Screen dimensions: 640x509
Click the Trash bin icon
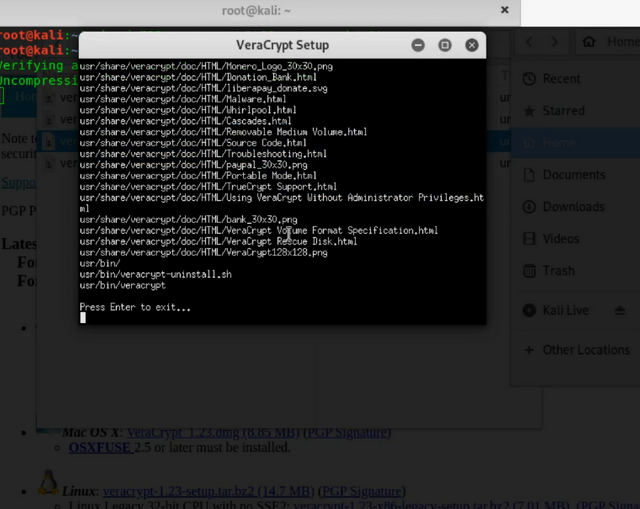[529, 271]
